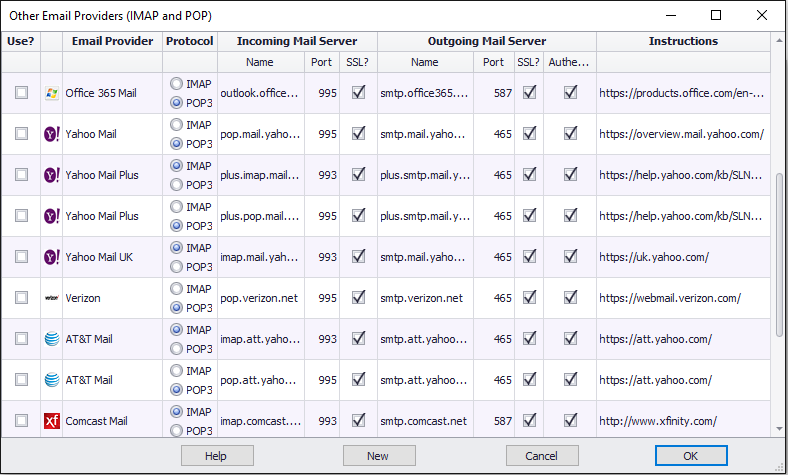Click the Incoming Mail Server header
Image resolution: width=788 pixels, height=475 pixels.
pos(297,41)
